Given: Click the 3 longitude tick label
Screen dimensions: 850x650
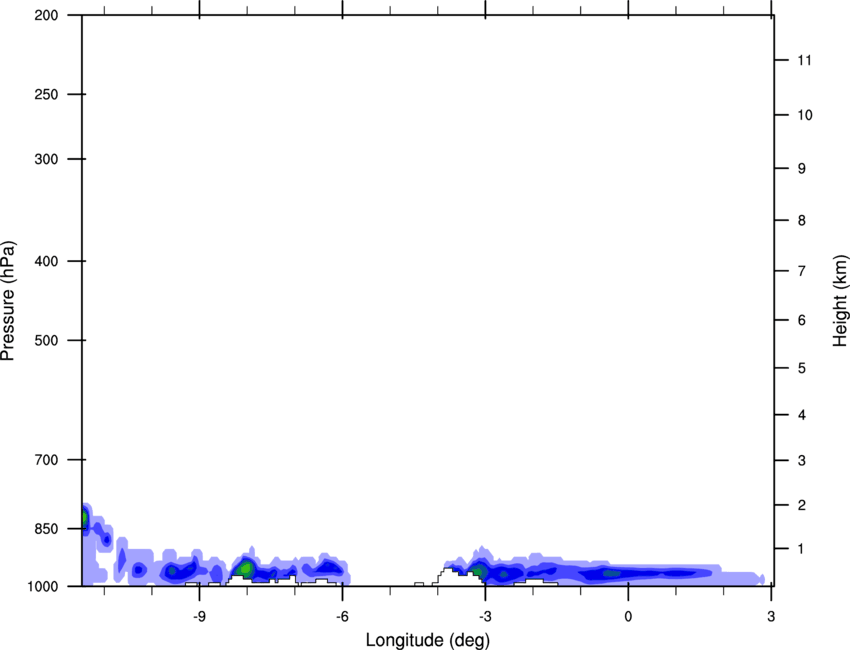Looking at the screenshot, I should (771, 616).
